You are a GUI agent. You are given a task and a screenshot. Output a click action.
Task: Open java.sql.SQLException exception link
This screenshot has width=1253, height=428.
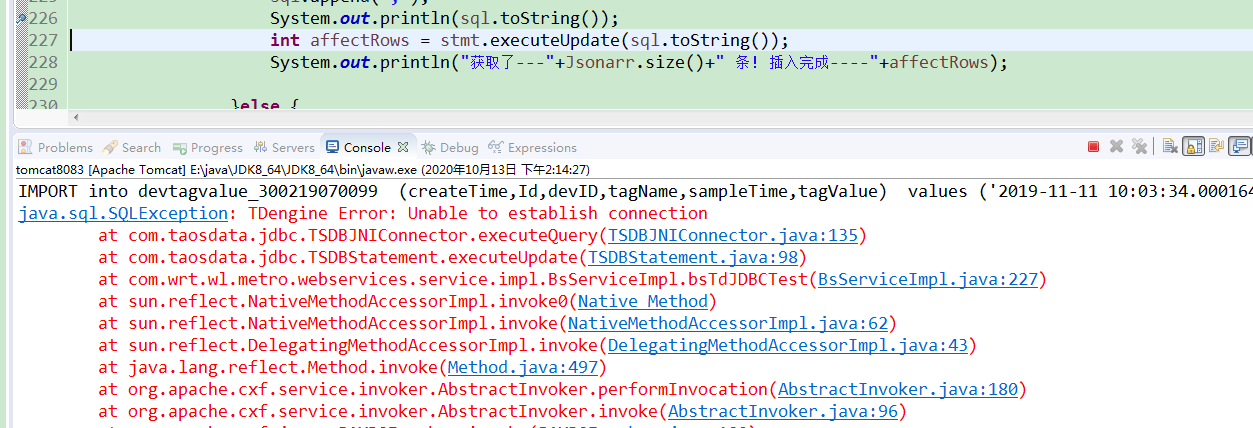click(123, 213)
